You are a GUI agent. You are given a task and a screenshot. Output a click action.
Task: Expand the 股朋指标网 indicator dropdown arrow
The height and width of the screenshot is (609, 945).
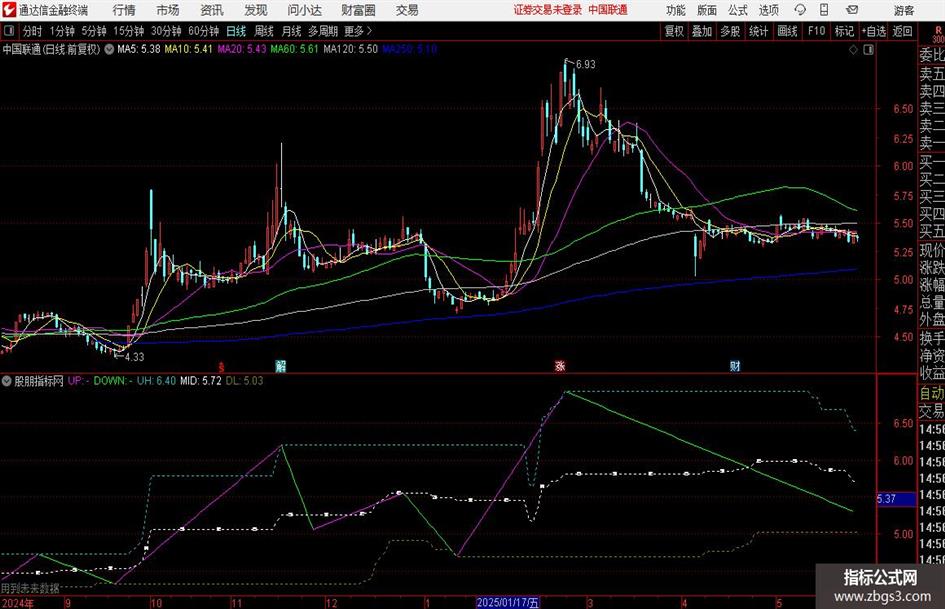(7, 381)
